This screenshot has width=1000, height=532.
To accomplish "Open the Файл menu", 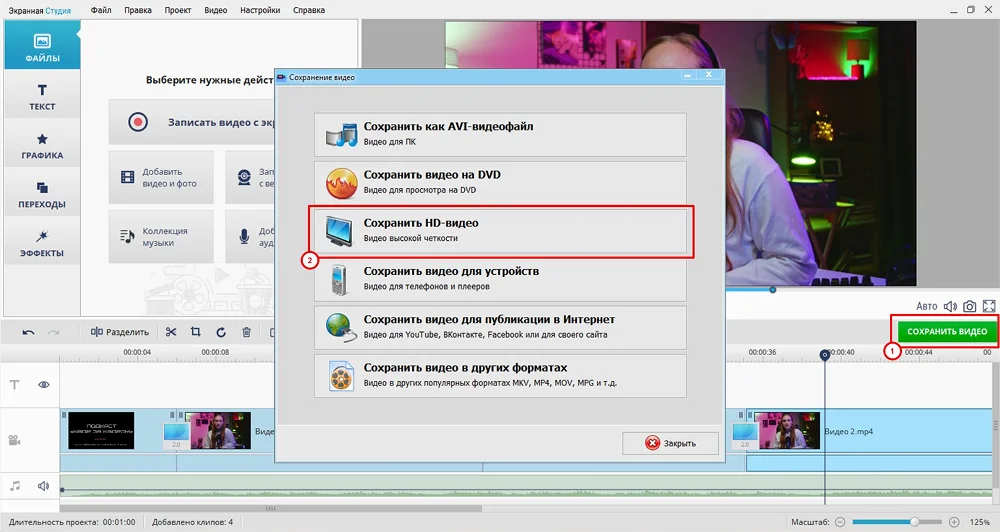I will pyautogui.click(x=101, y=10).
